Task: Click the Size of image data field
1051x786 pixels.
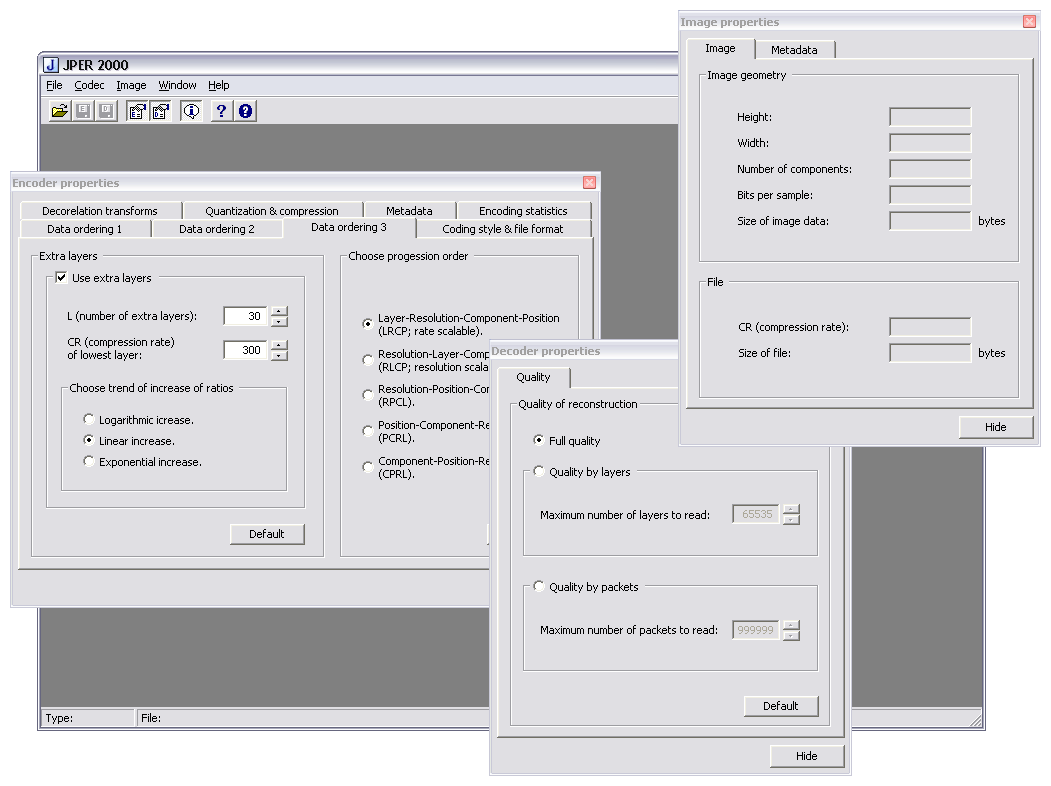Action: [x=930, y=221]
